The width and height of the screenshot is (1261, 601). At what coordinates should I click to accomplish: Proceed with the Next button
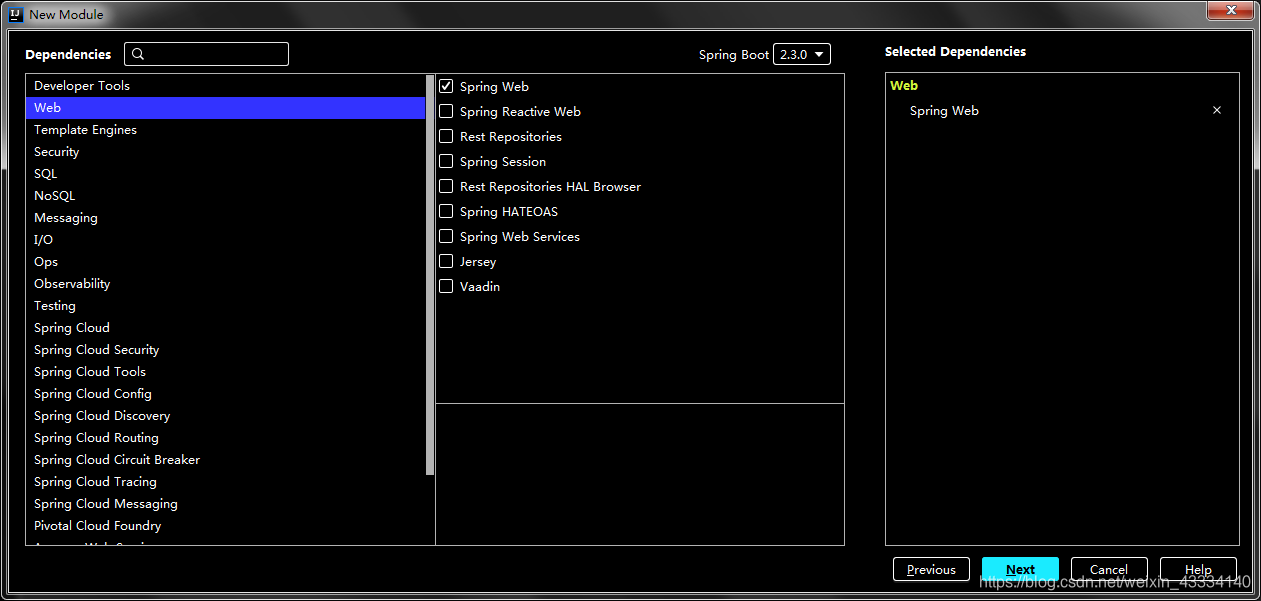(x=1020, y=570)
